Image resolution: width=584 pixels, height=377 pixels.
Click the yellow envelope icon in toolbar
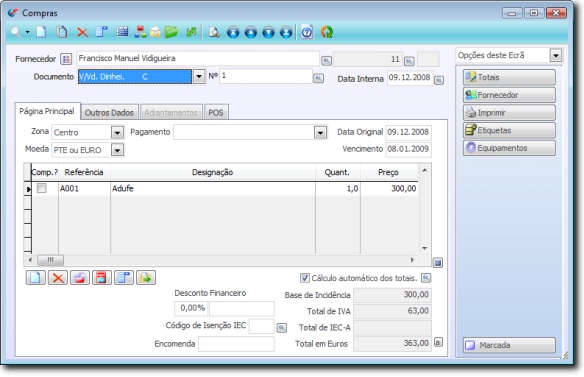pyautogui.click(x=155, y=32)
